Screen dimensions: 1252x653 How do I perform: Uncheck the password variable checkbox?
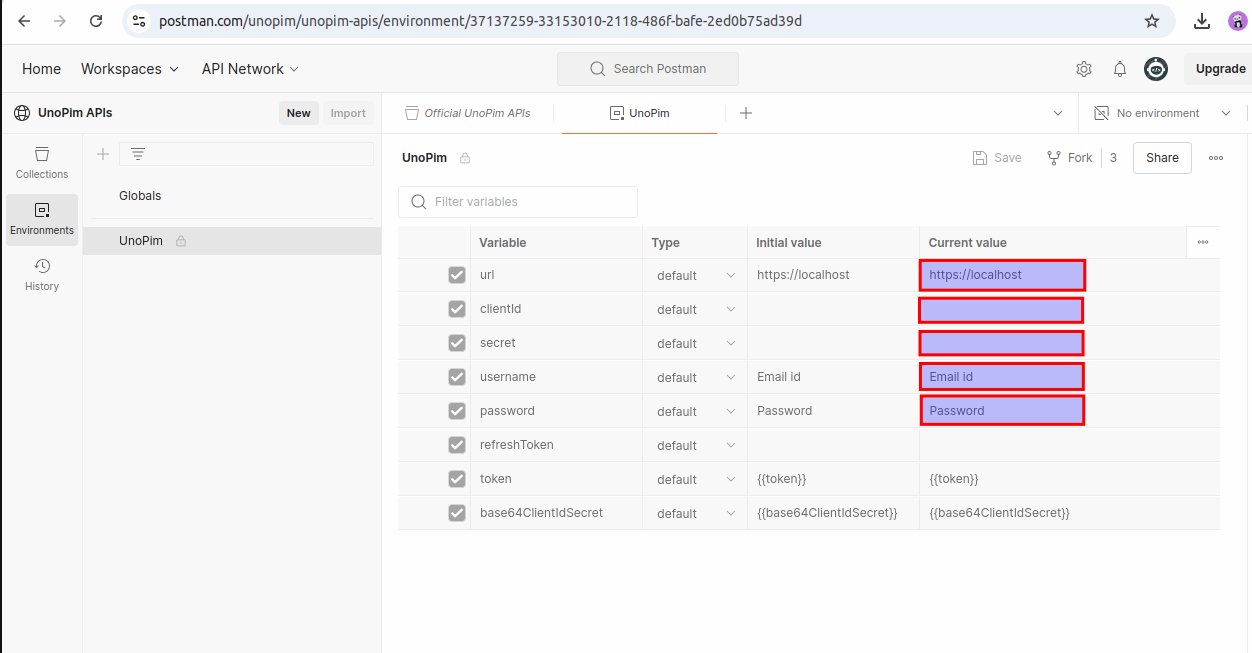coord(457,411)
